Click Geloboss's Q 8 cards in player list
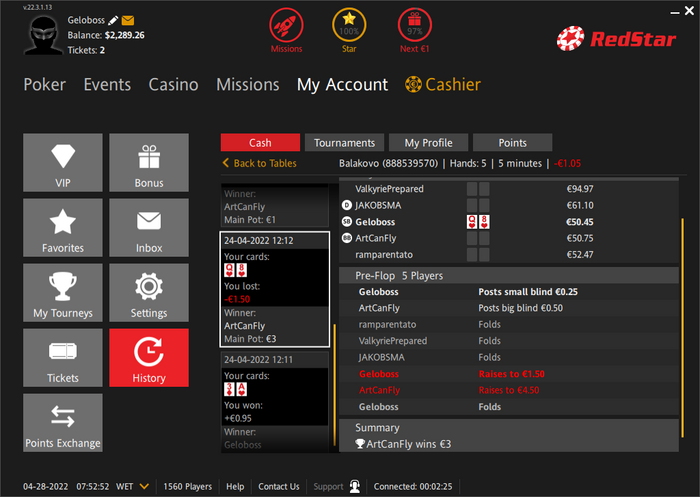 (478, 221)
